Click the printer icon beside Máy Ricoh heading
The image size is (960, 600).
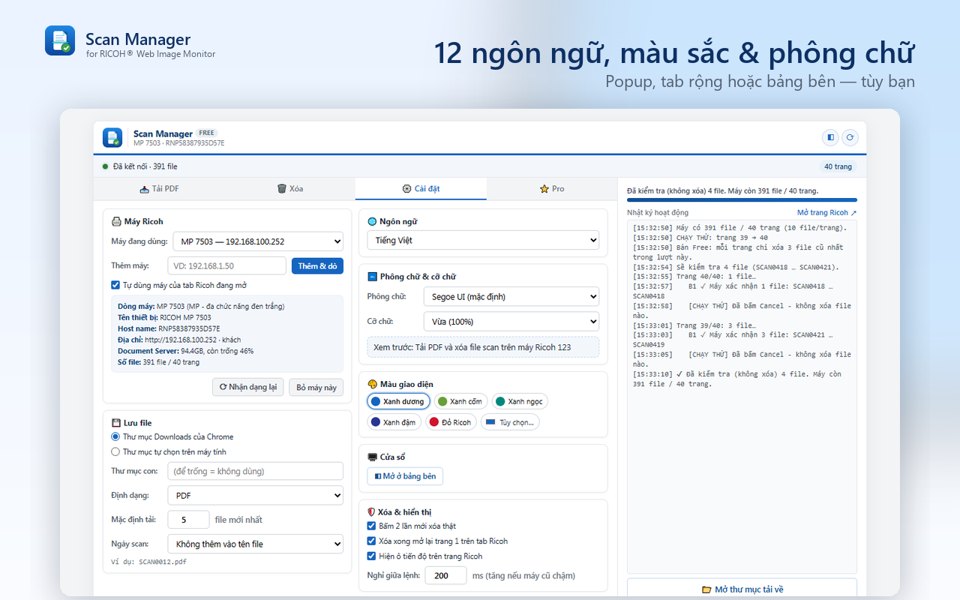[116, 222]
